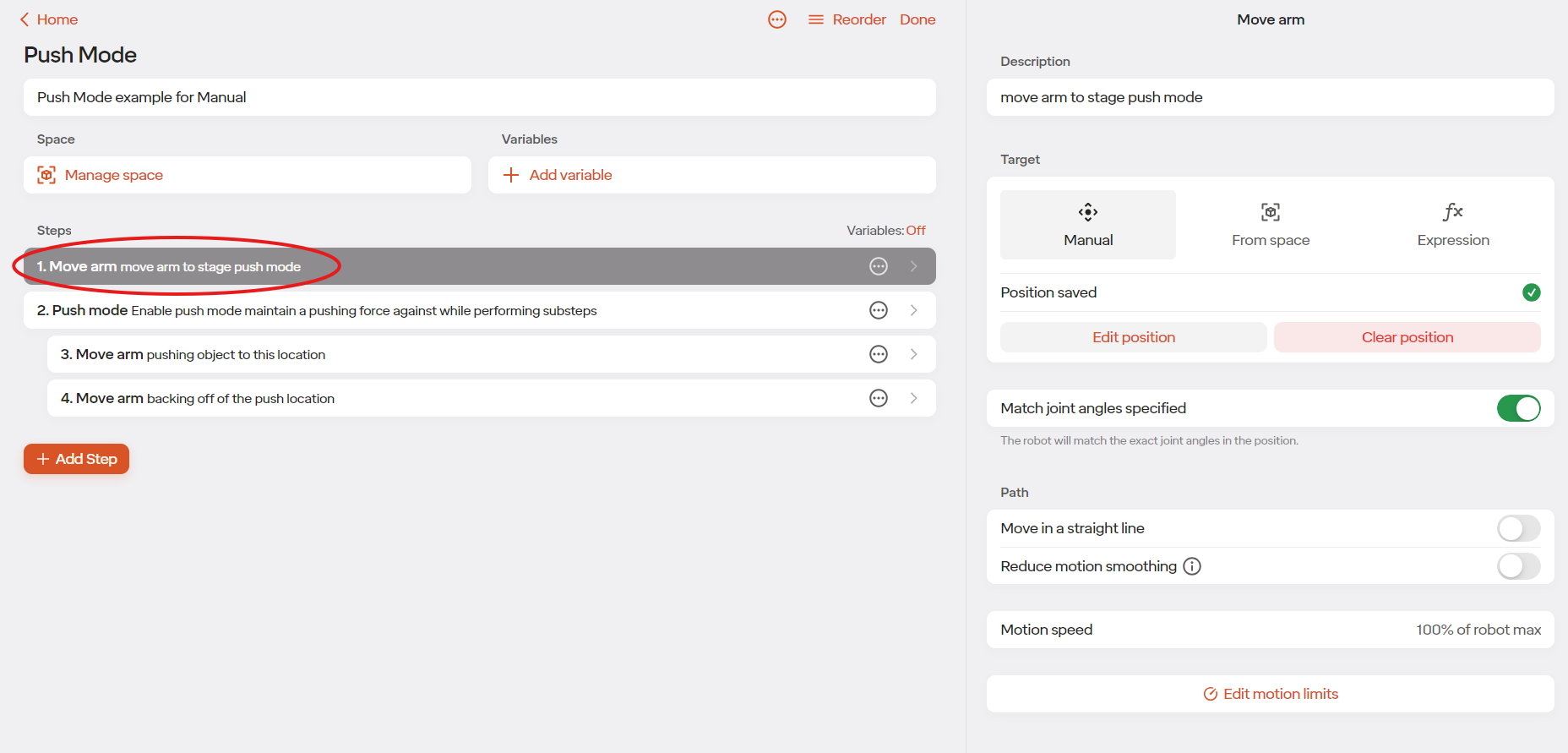The height and width of the screenshot is (753, 1568).
Task: Select the Manual target tab
Action: (x=1088, y=225)
